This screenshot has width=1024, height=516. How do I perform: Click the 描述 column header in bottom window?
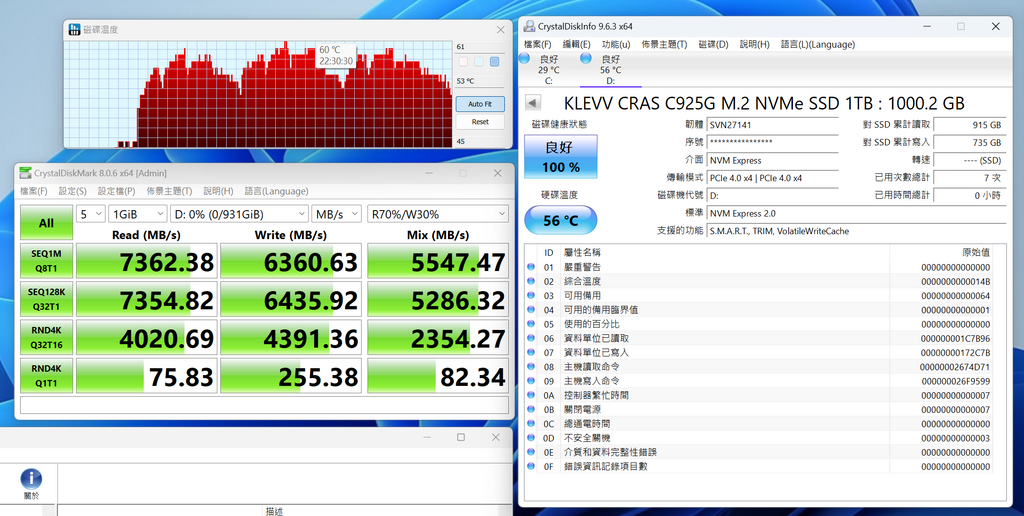(274, 511)
